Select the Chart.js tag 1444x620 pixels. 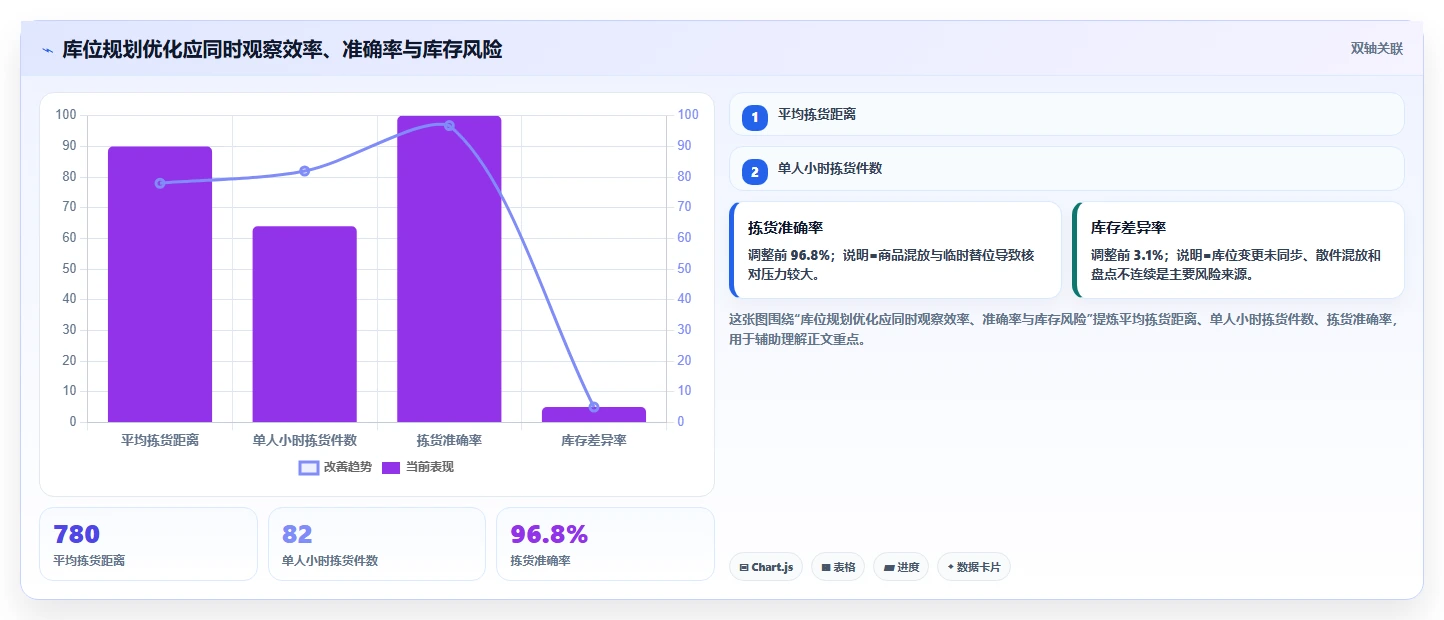(766, 567)
